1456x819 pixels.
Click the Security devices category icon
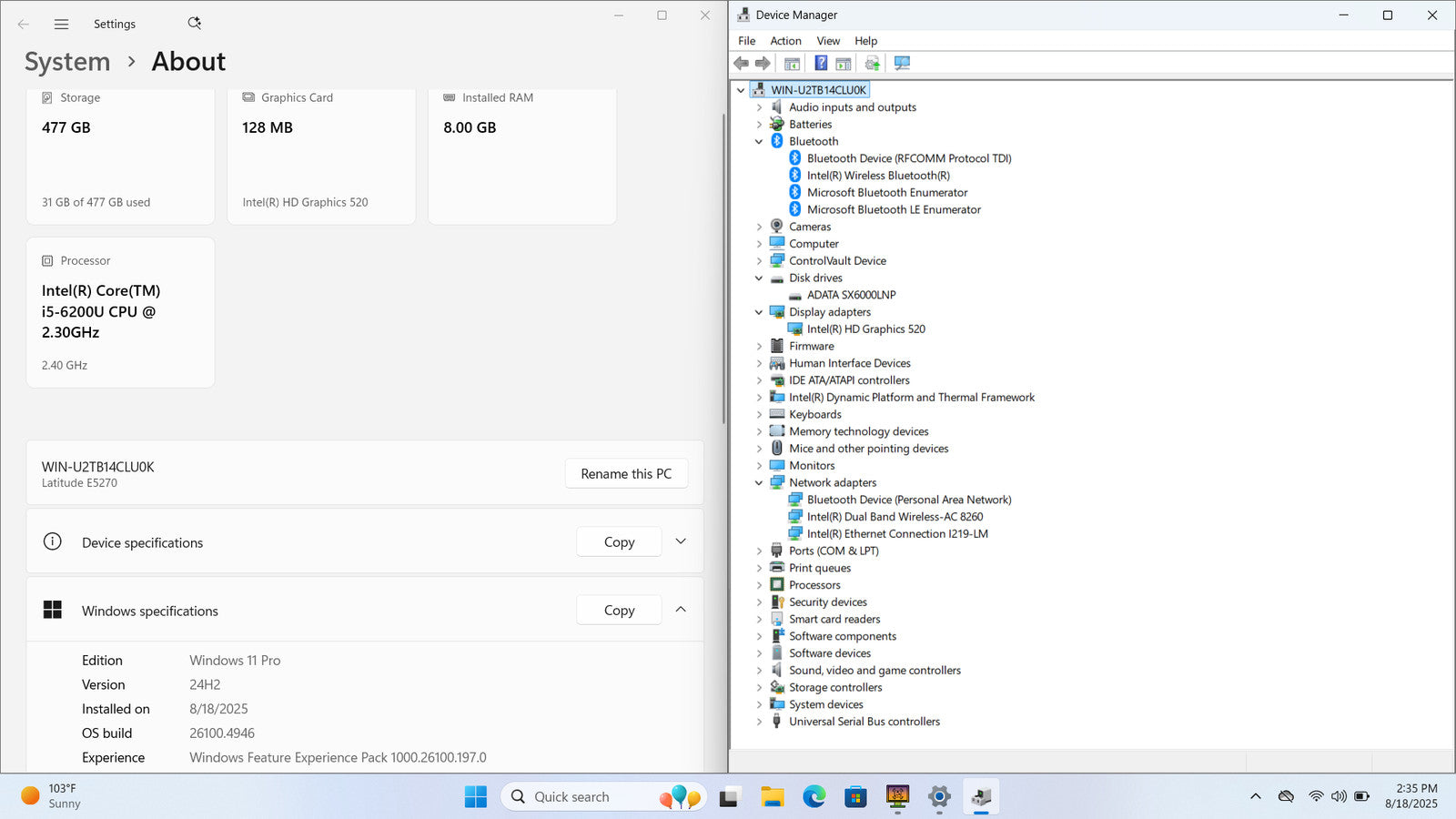point(777,602)
